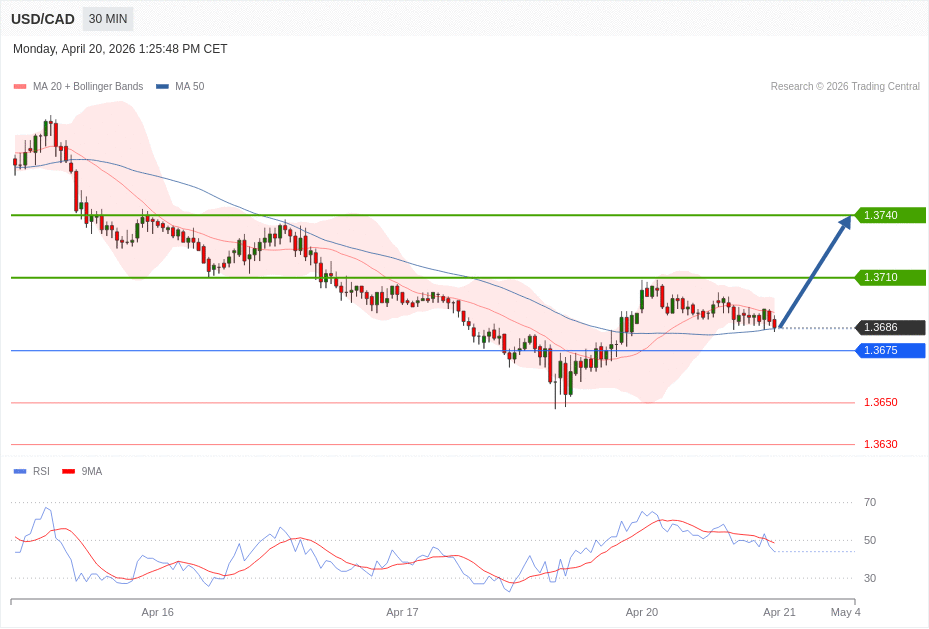
Task: Click the blue upward forecast arrow head
Action: (844, 222)
